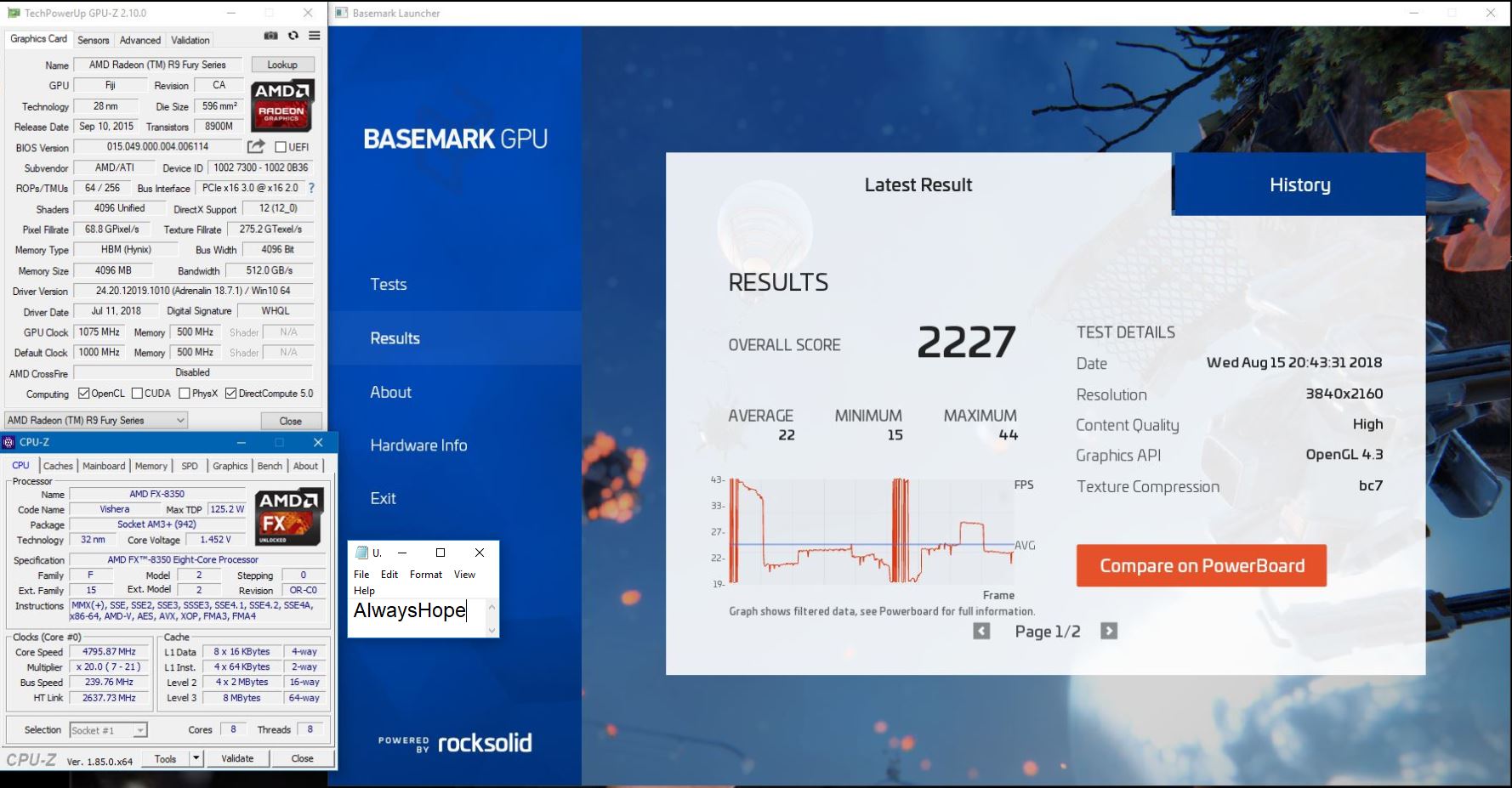Click the GPU Name field in GPU-Z

click(x=158, y=65)
